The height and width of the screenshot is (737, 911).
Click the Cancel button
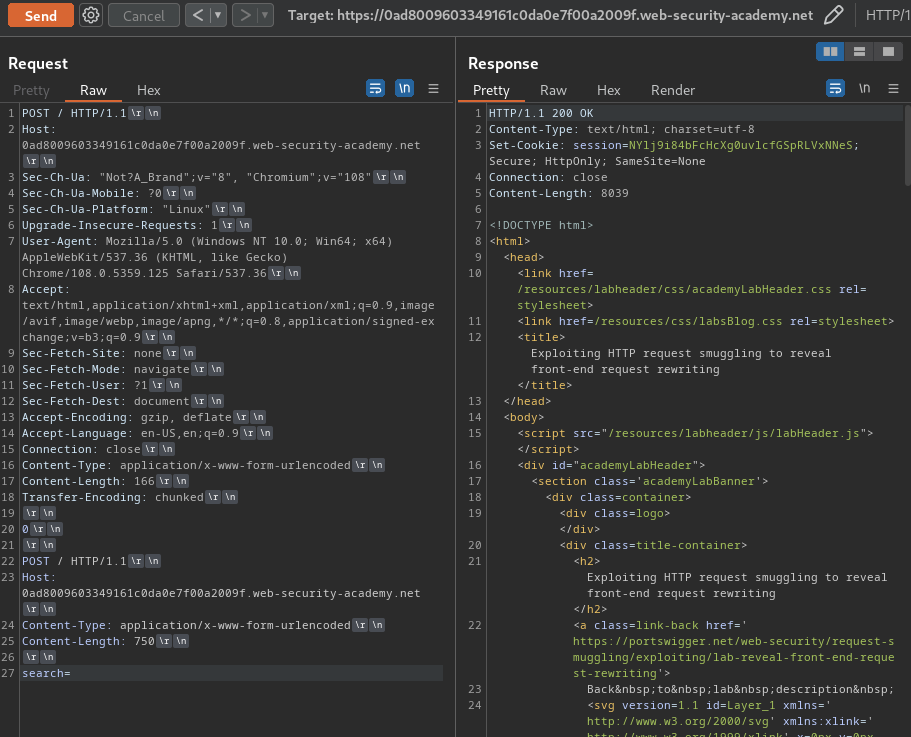coord(144,16)
